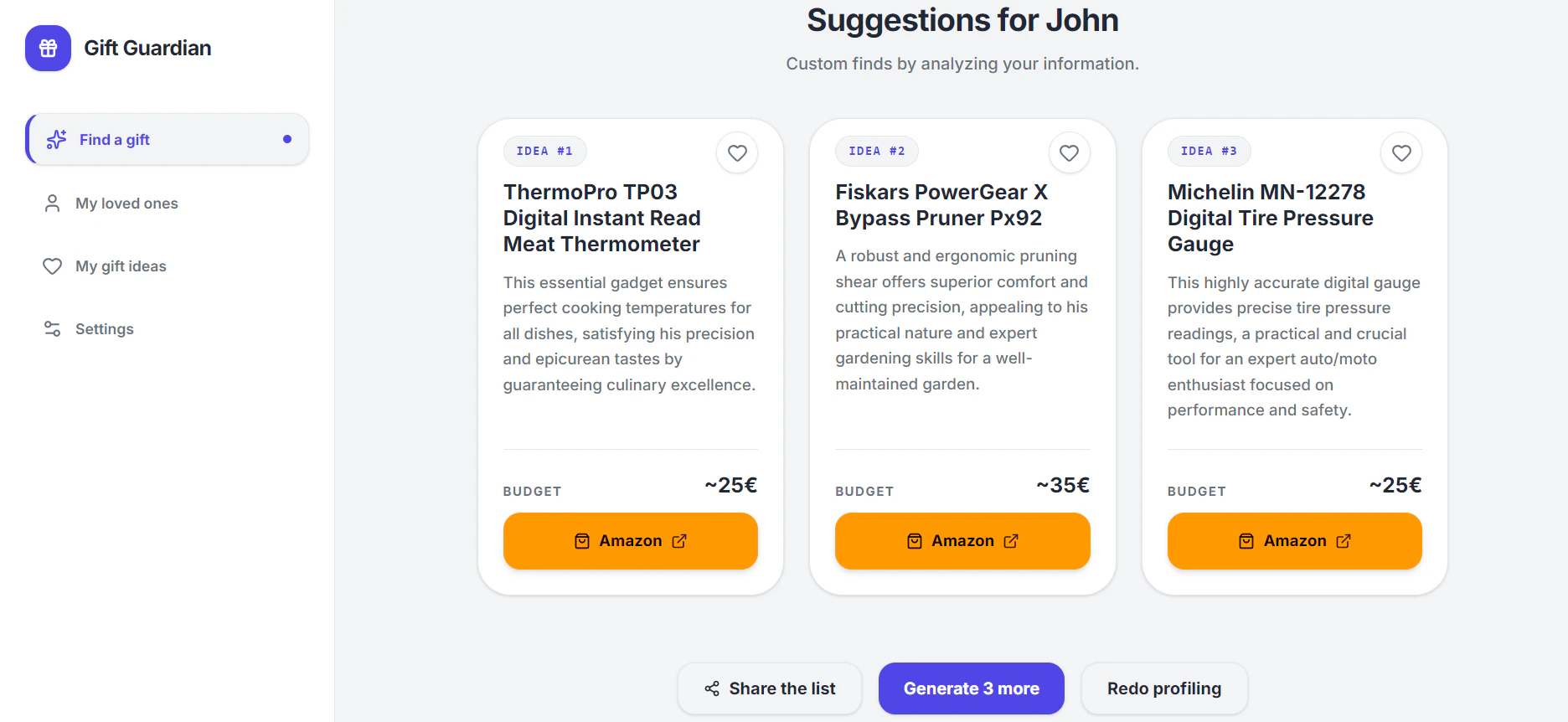Click the Gift Guardian gift box logo

tap(48, 48)
